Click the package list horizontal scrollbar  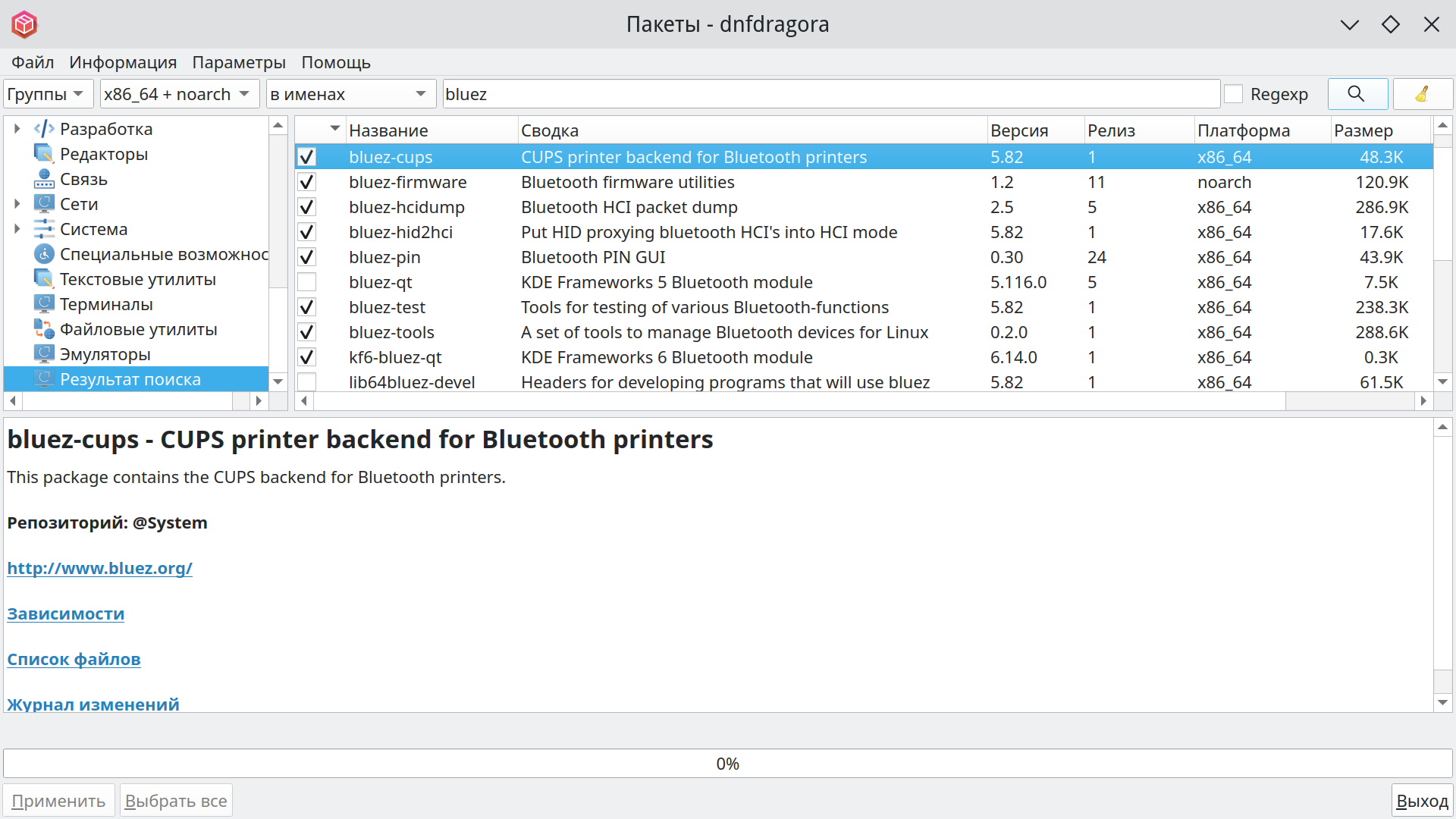796,401
